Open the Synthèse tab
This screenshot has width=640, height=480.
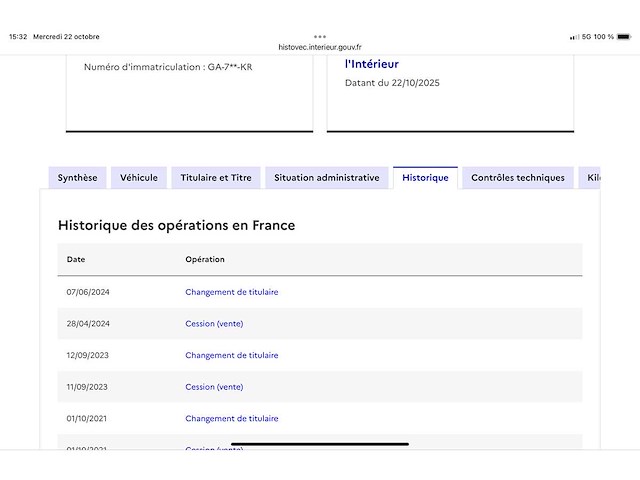(77, 178)
